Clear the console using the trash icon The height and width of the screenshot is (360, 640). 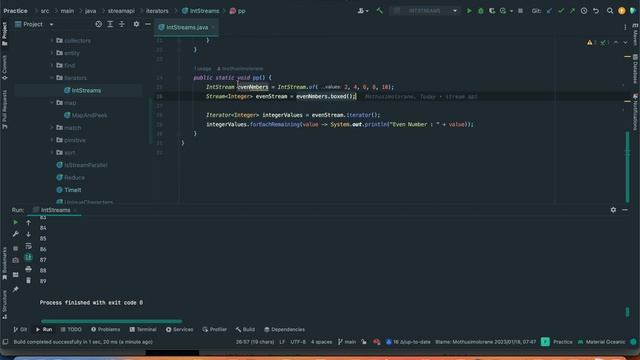click(28, 280)
